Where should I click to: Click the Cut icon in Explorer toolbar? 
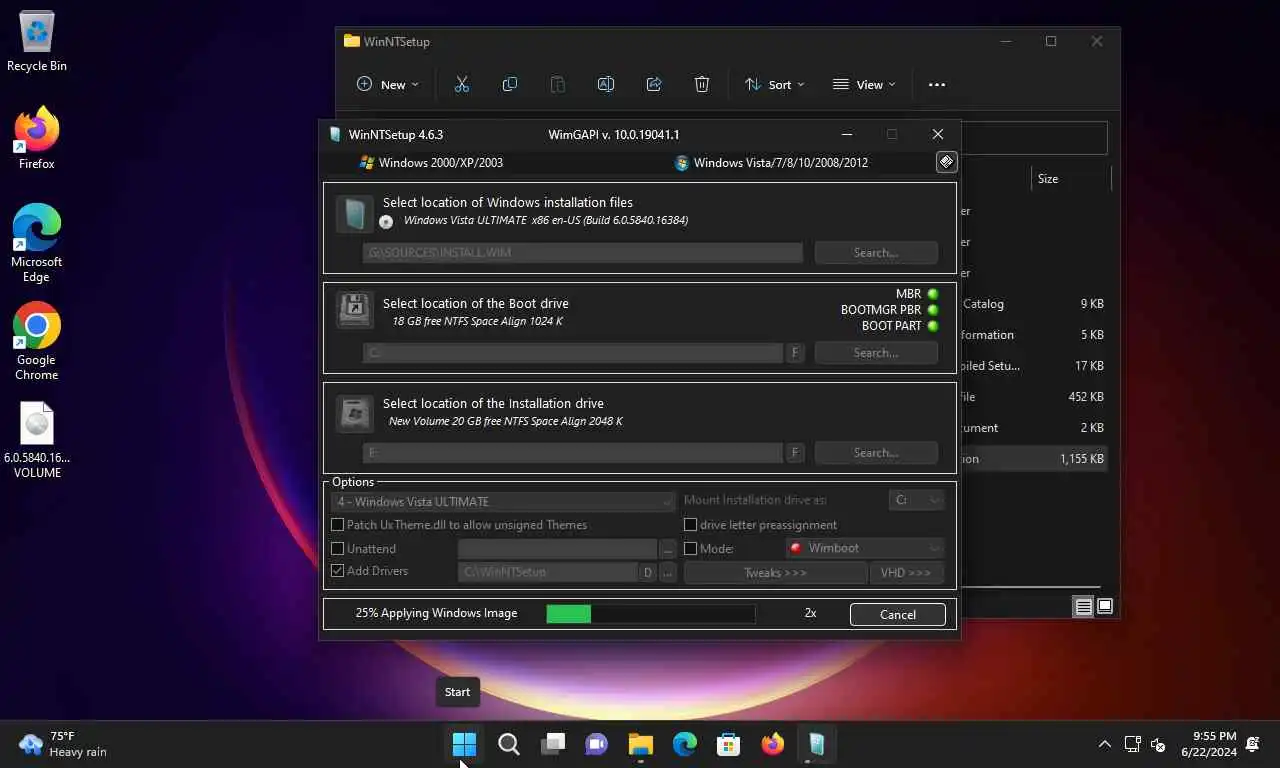click(462, 85)
